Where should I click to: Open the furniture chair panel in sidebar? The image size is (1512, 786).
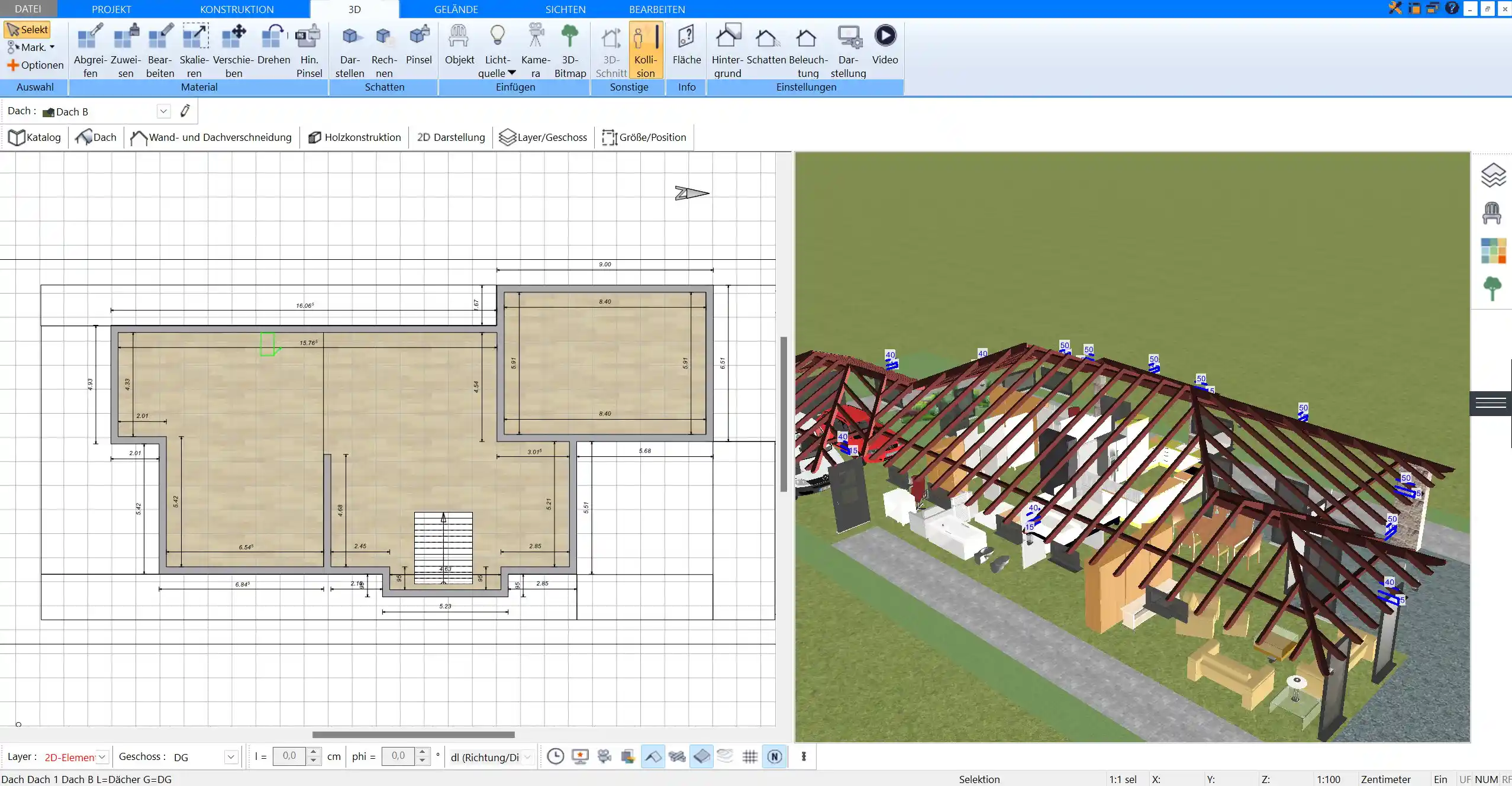click(1492, 213)
